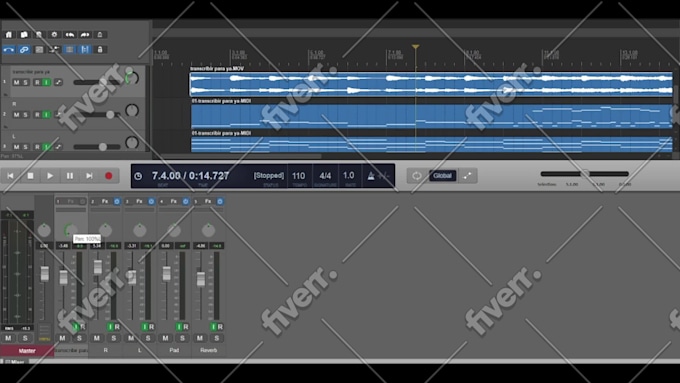Click the Pad channel fader handle
Viewport: 680px width, 383px height.
[167, 274]
